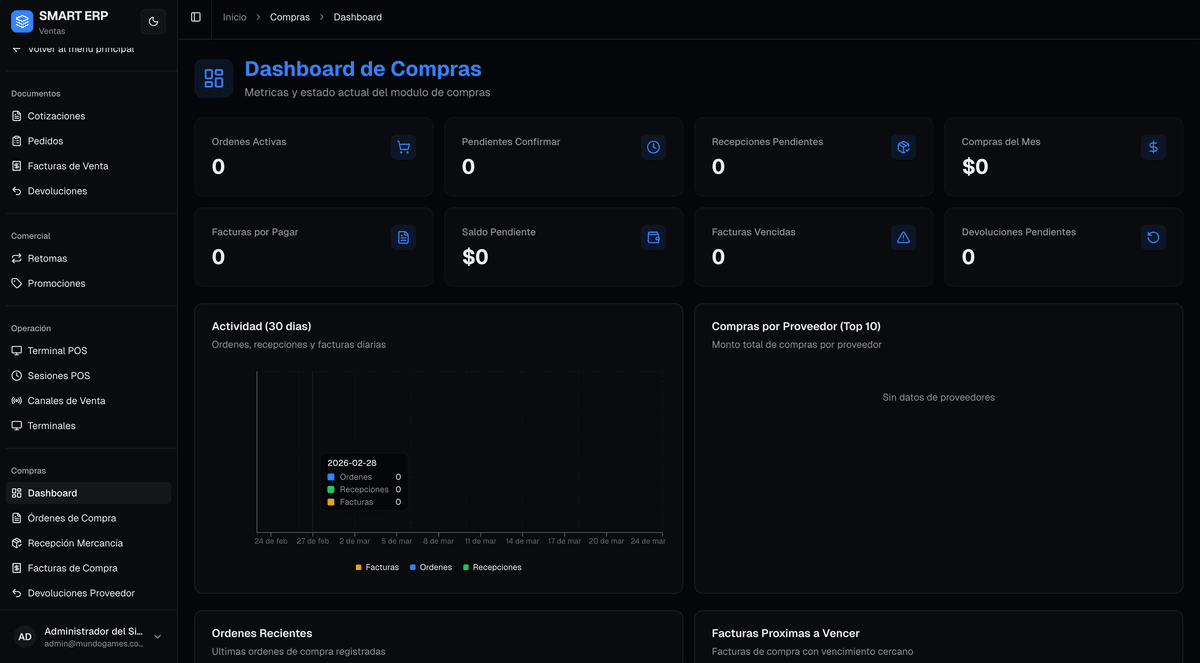The image size is (1200, 663).
Task: Click the refresh icon in Devoluciones Pendientes card
Action: click(x=1153, y=237)
